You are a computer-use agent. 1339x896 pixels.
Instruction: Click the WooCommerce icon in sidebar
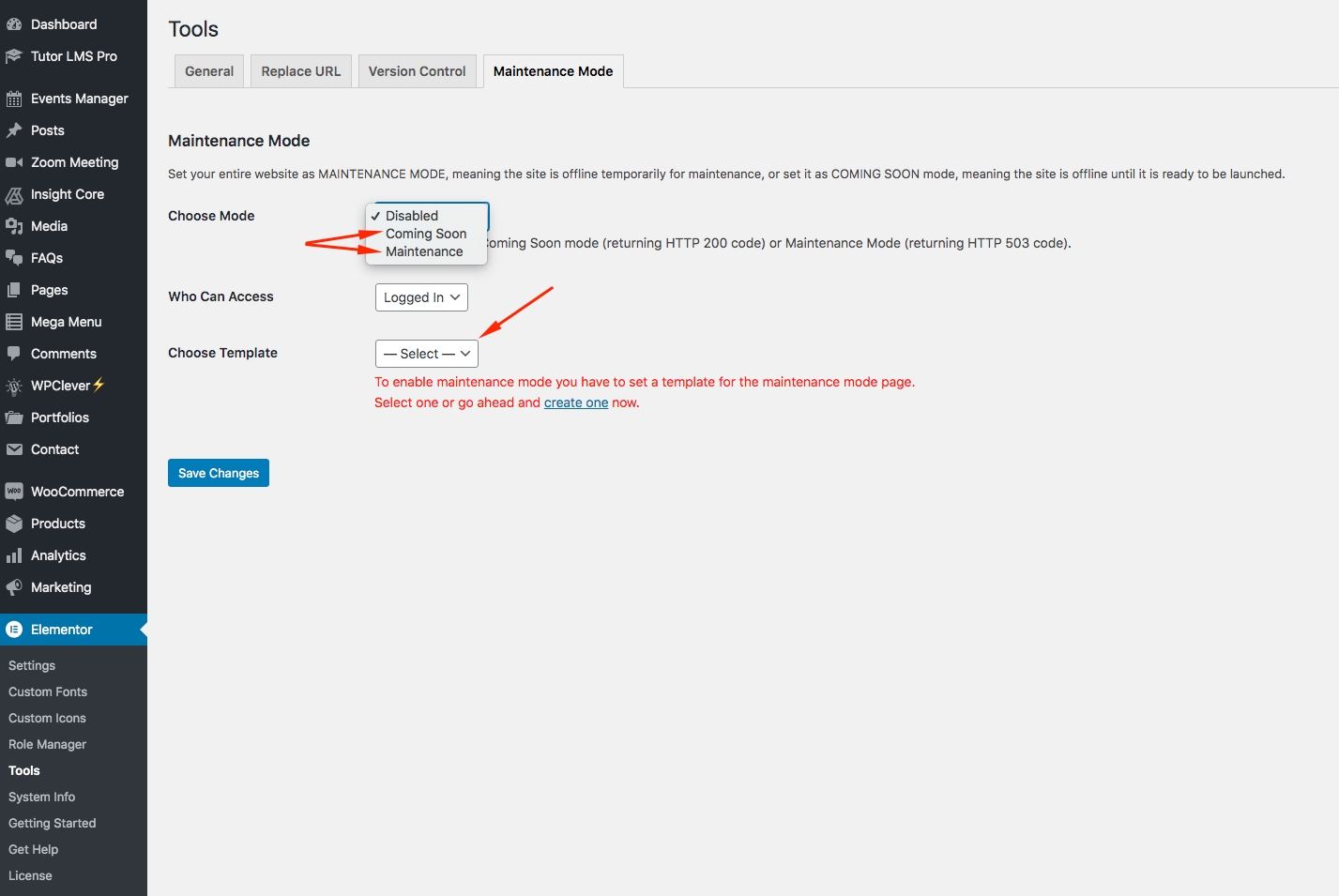point(14,492)
